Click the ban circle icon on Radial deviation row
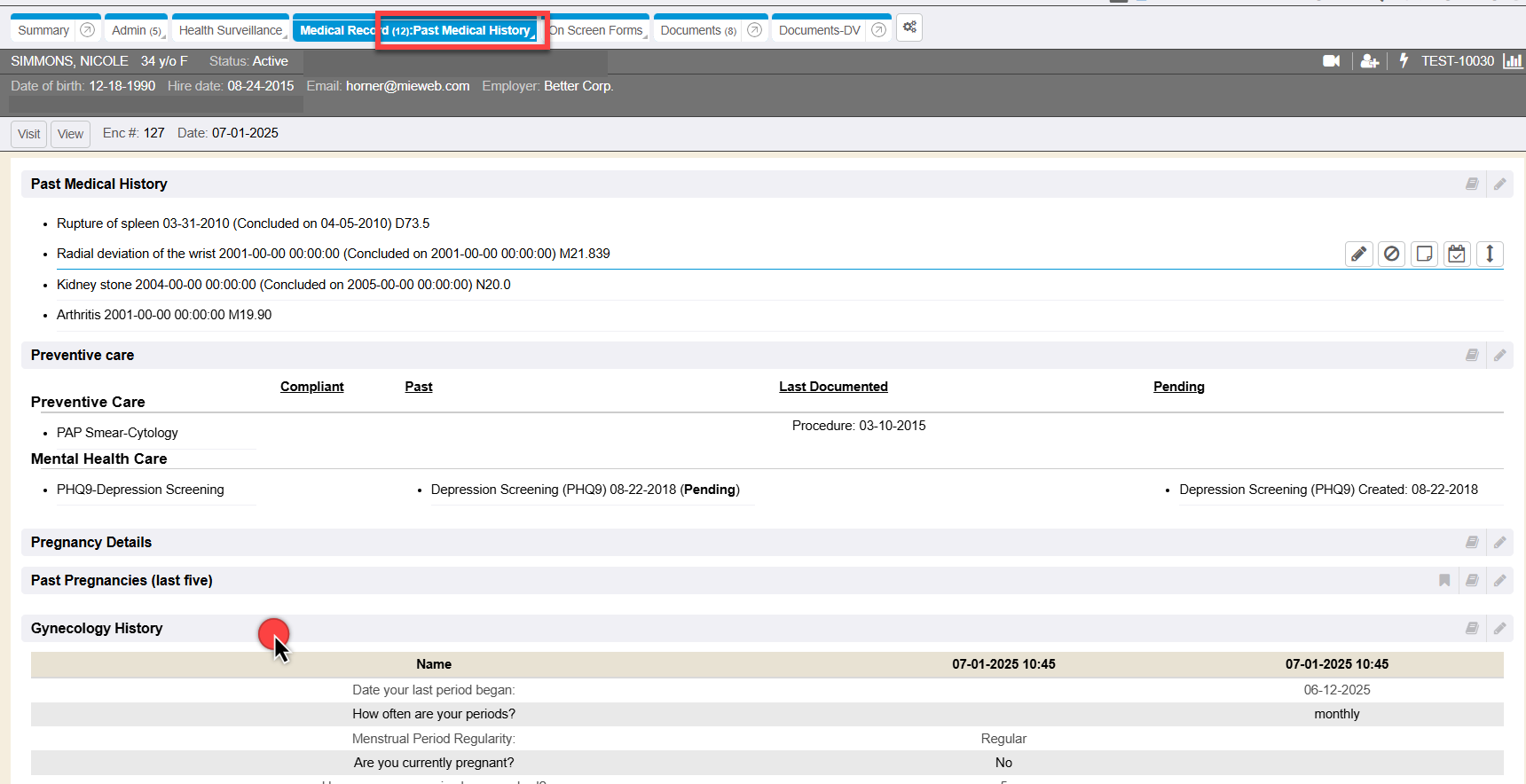1526x784 pixels. [x=1391, y=255]
